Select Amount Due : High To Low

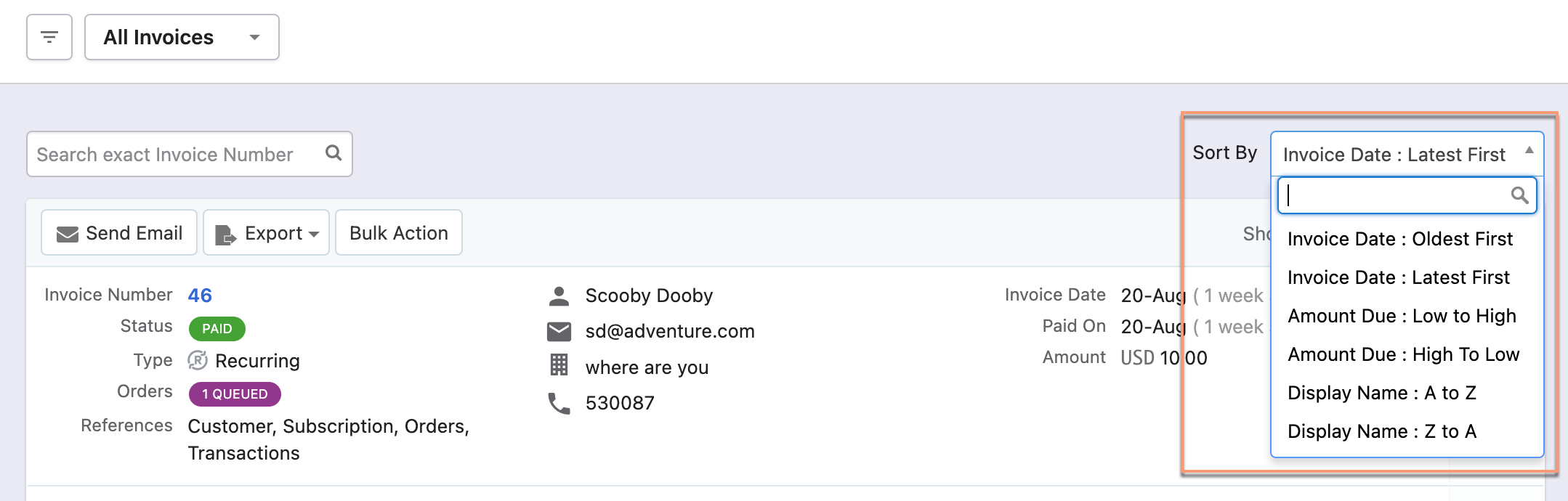pos(1403,354)
